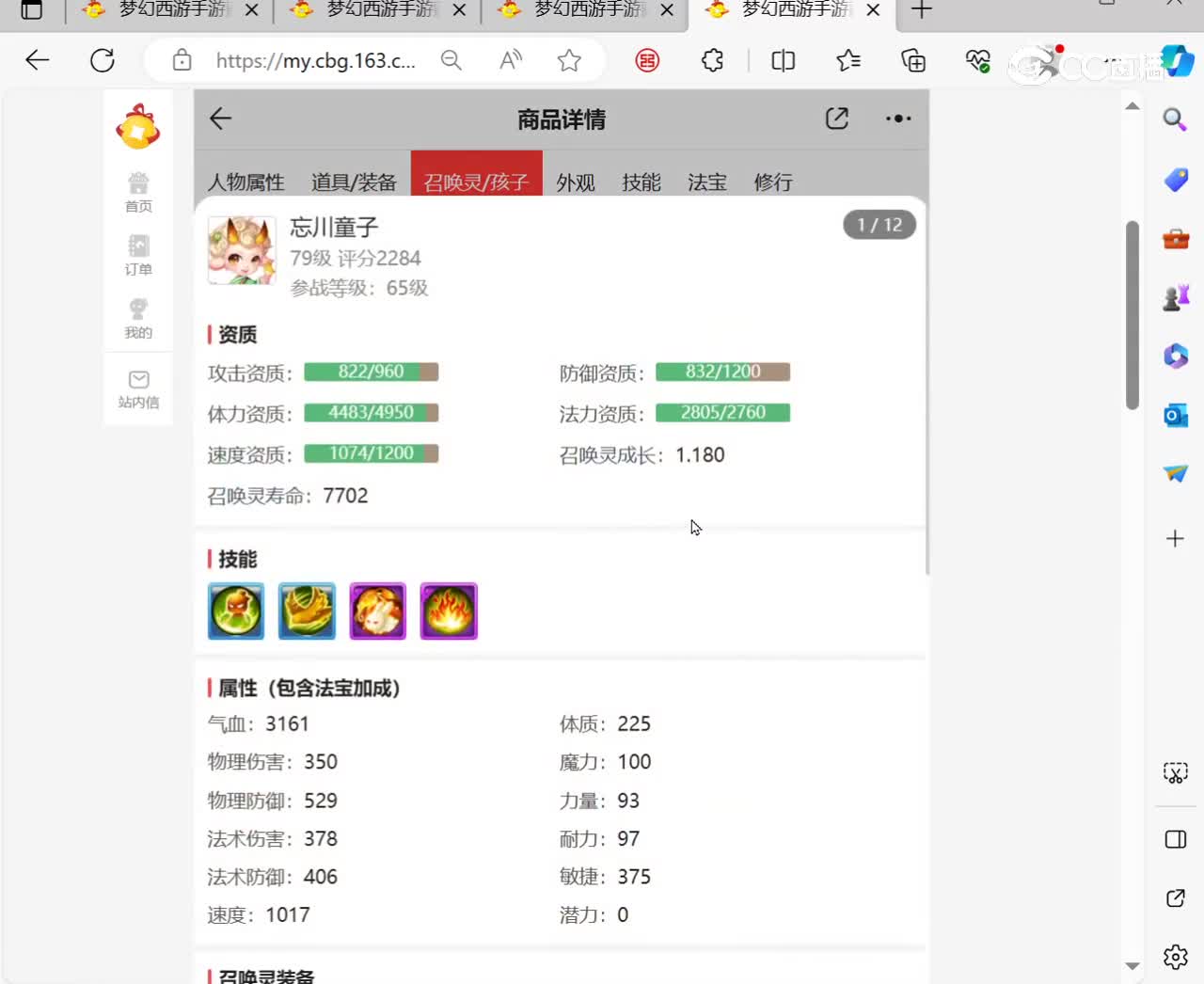Screen dimensions: 1204x984
Task: Click the 召唤灵成长 value 1.180
Action: point(700,455)
